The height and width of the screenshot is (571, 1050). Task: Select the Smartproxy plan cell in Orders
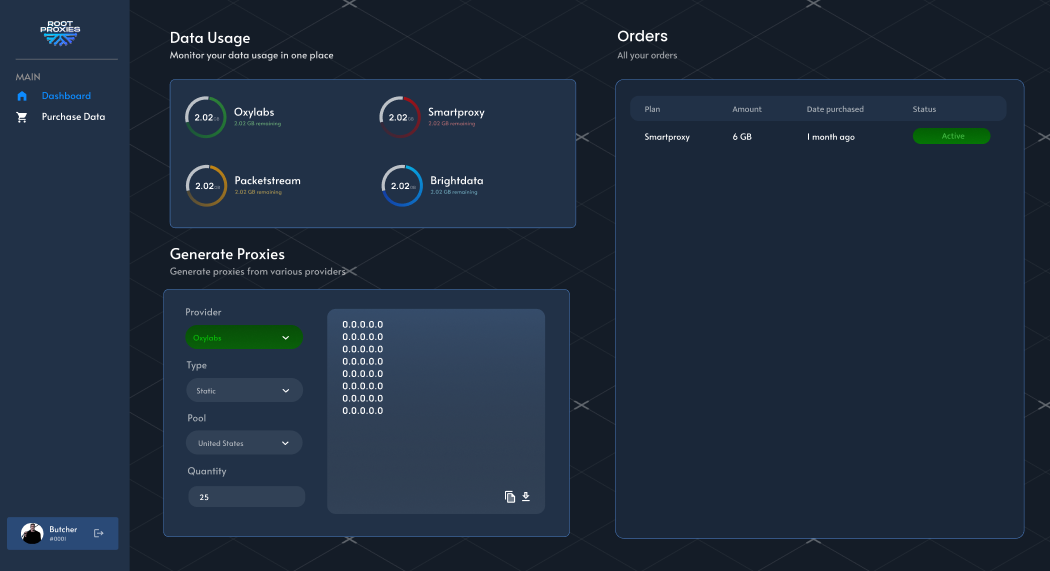tap(667, 137)
